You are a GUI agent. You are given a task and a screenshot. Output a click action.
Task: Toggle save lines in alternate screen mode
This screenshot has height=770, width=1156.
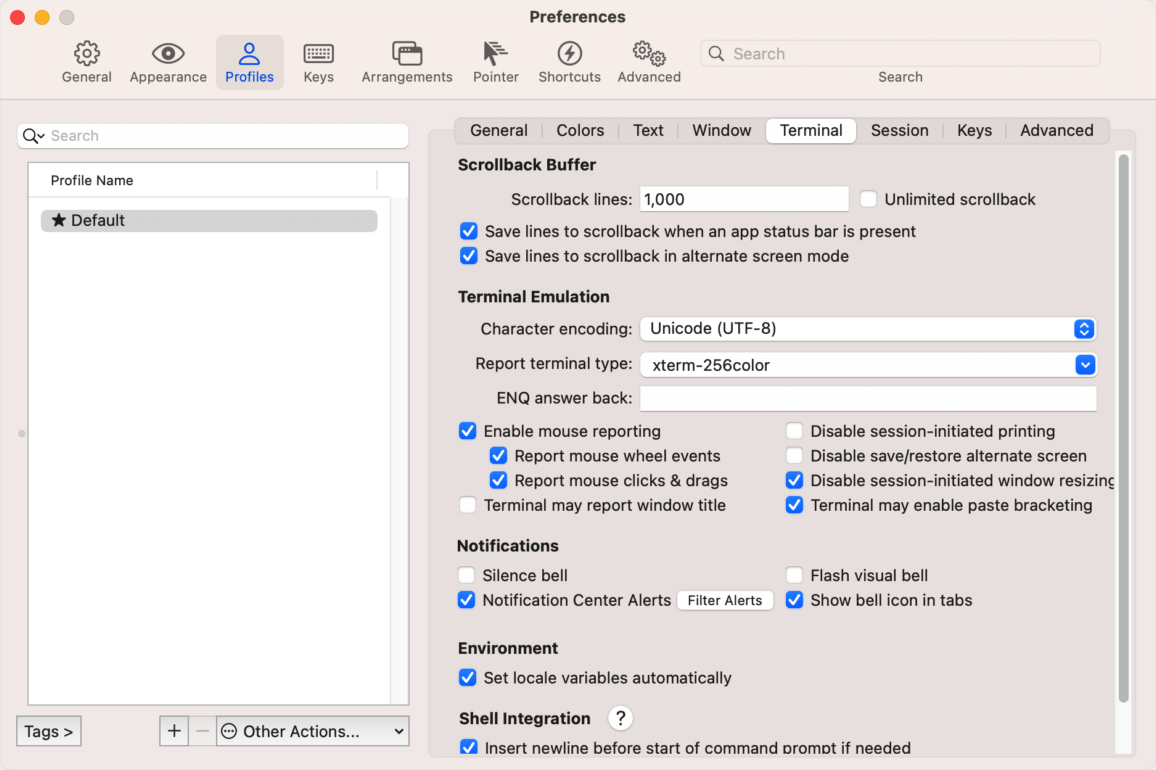pos(468,256)
